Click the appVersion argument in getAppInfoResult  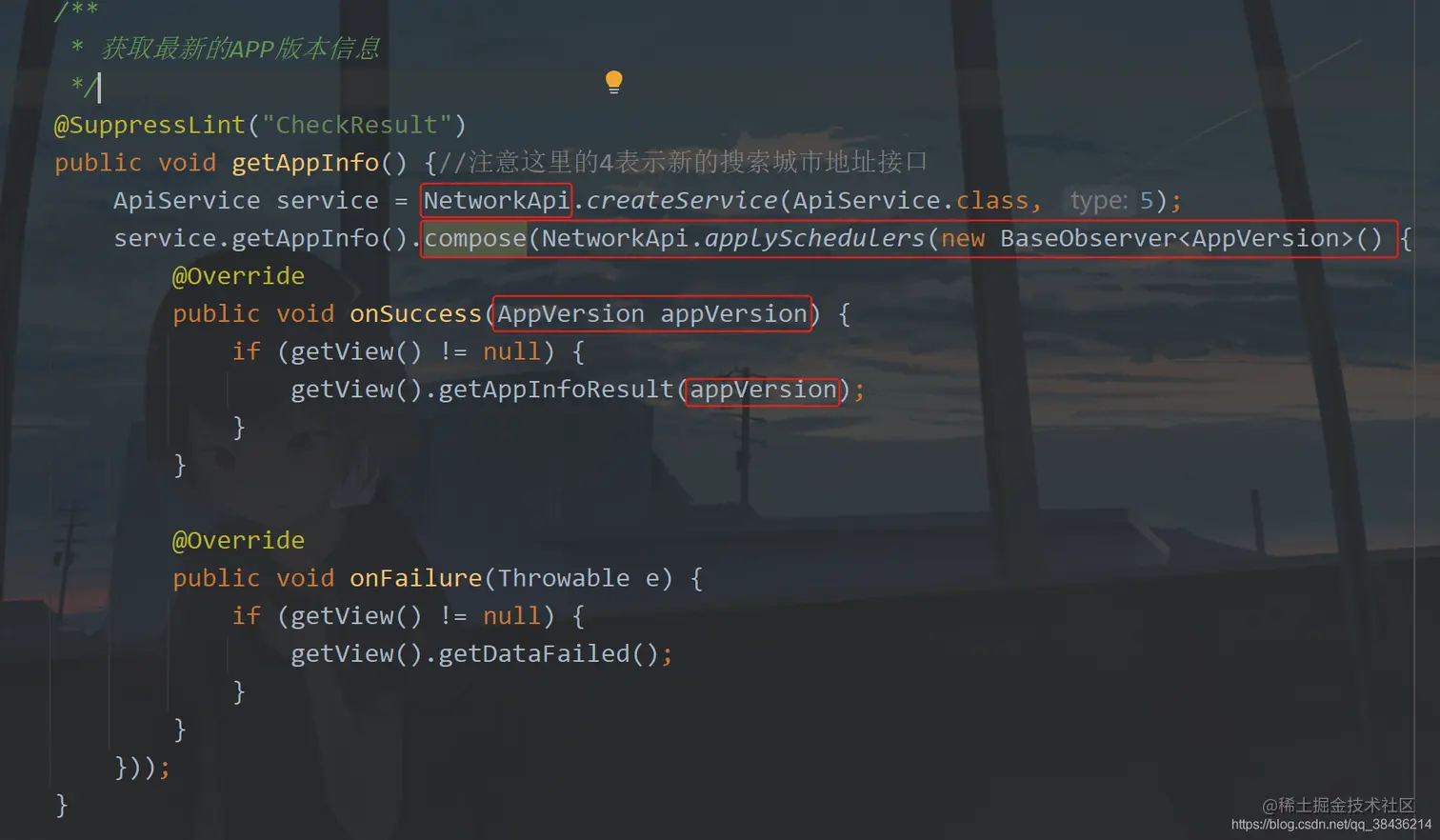point(763,390)
